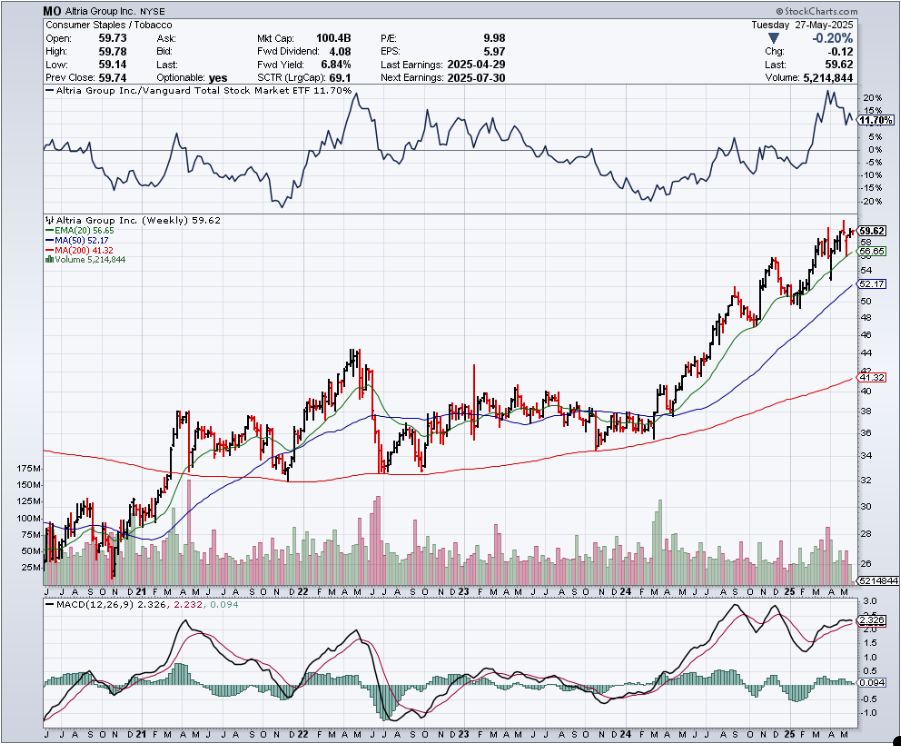
Task: Click the MA(200) 41.32 legend entry
Action: point(79,250)
